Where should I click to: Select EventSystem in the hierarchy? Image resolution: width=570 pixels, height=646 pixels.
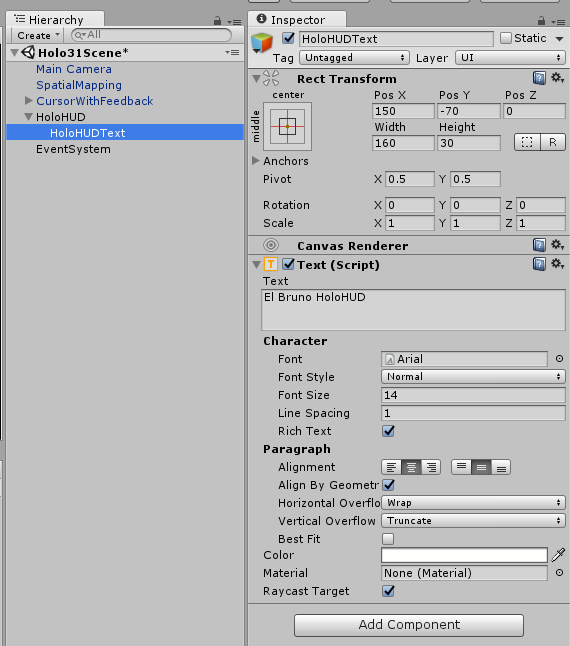tap(73, 149)
